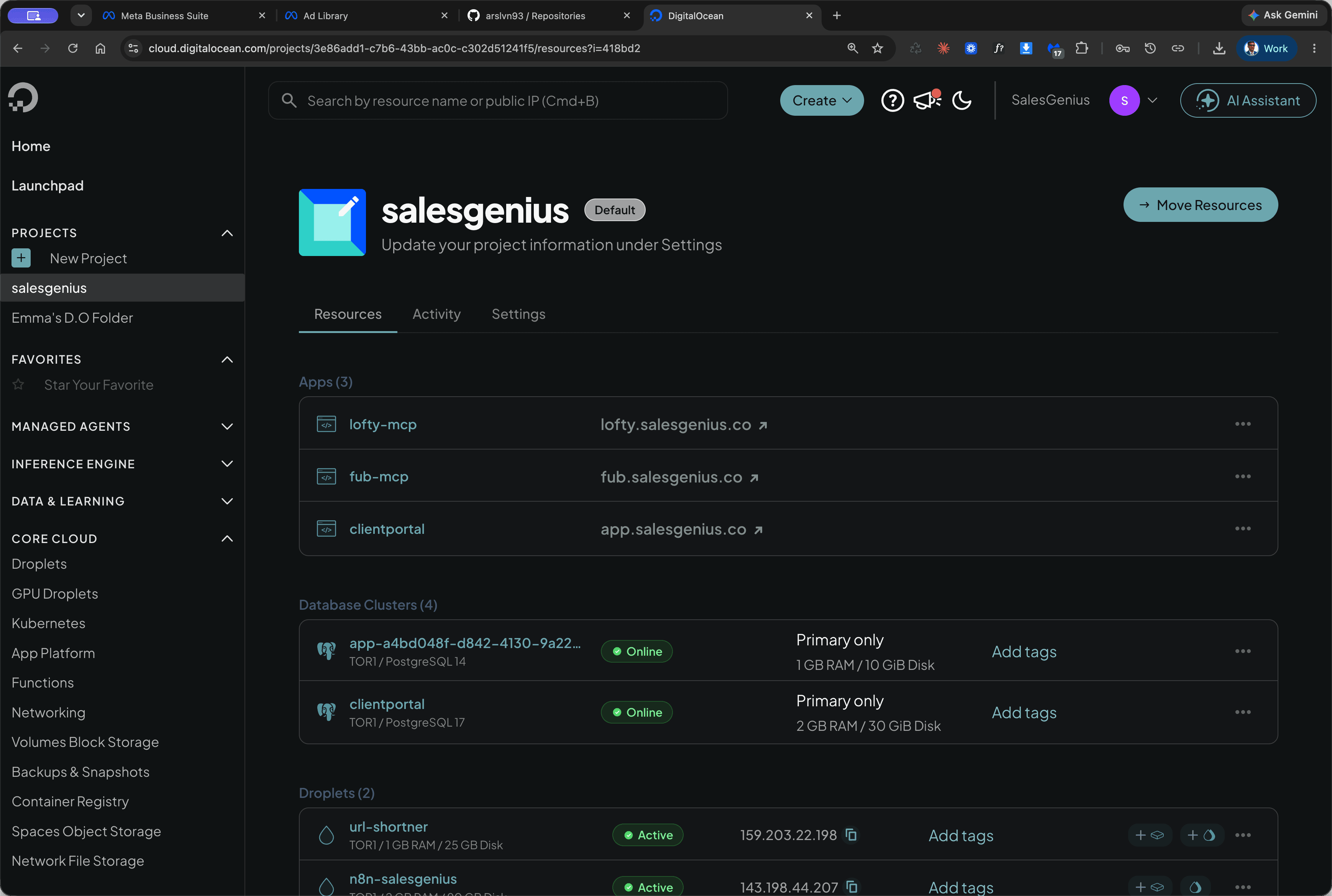Screen dimensions: 1332x896
Task: Open the lofty-mcp app
Action: (383, 425)
